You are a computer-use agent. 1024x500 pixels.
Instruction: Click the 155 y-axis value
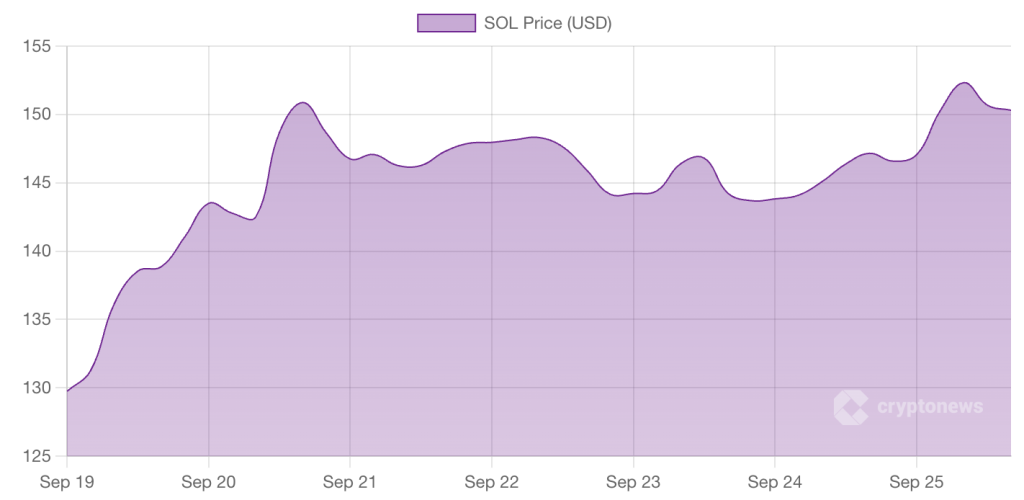(39, 47)
